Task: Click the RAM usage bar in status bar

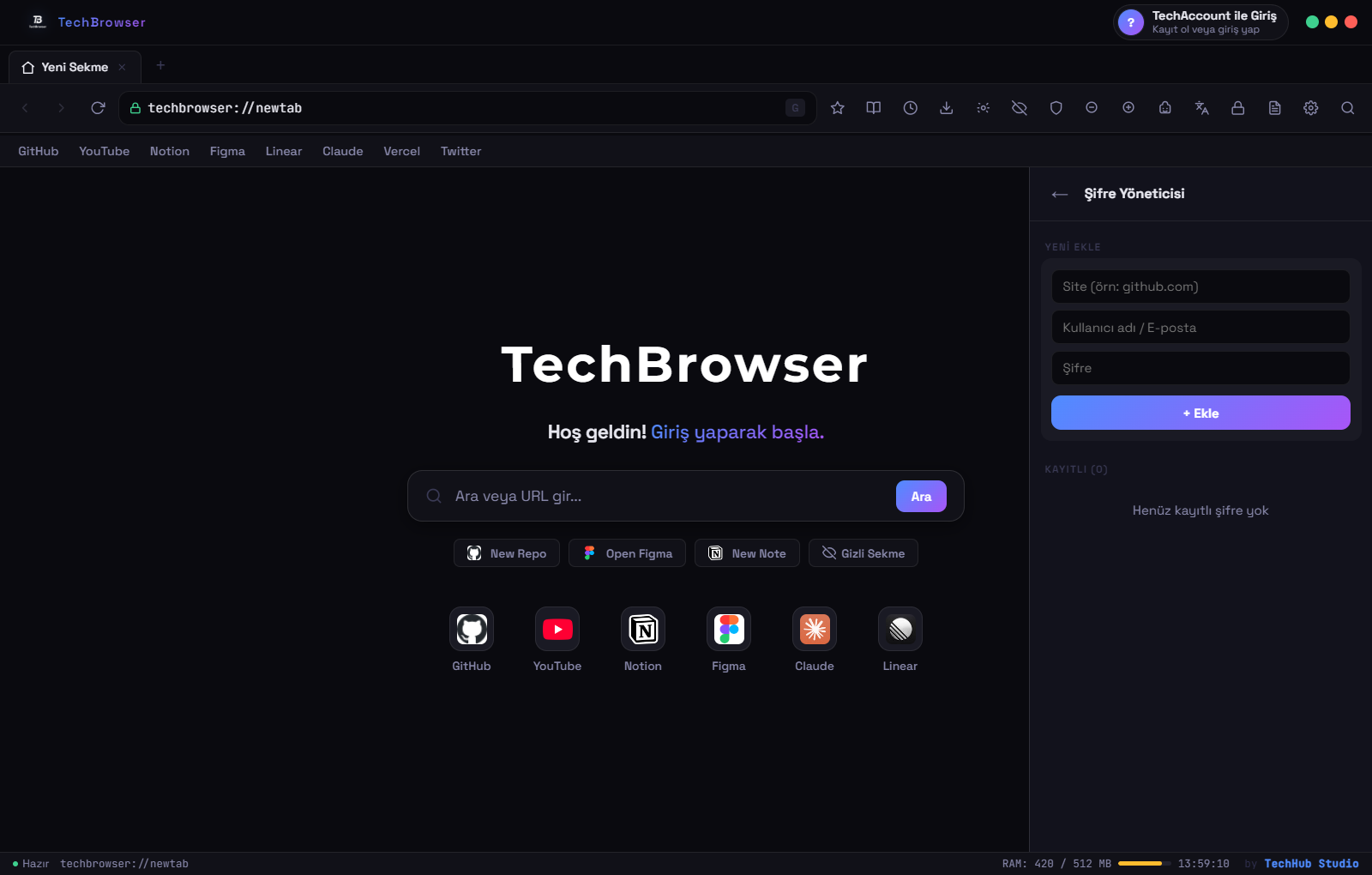Action: [x=1144, y=864]
